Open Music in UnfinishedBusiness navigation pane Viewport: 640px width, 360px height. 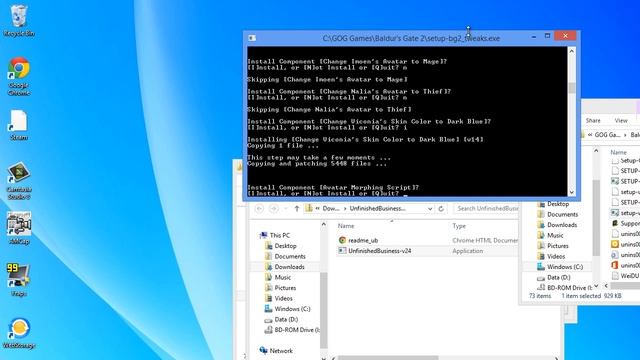pos(278,277)
